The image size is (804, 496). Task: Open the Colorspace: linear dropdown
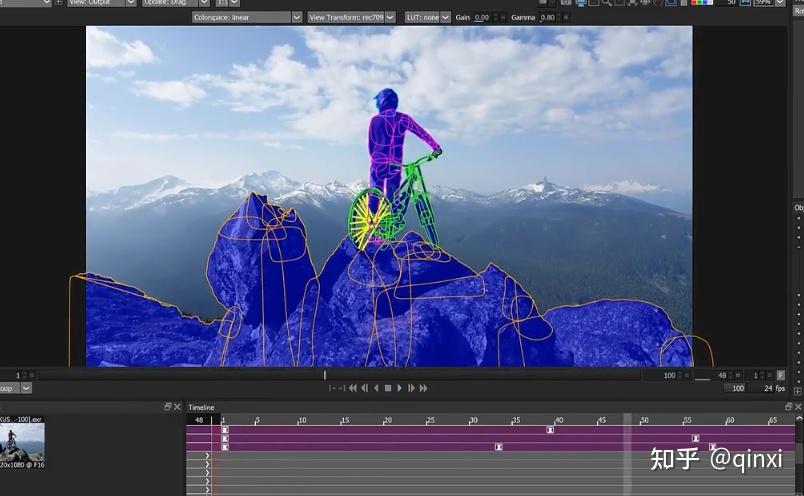click(x=247, y=17)
